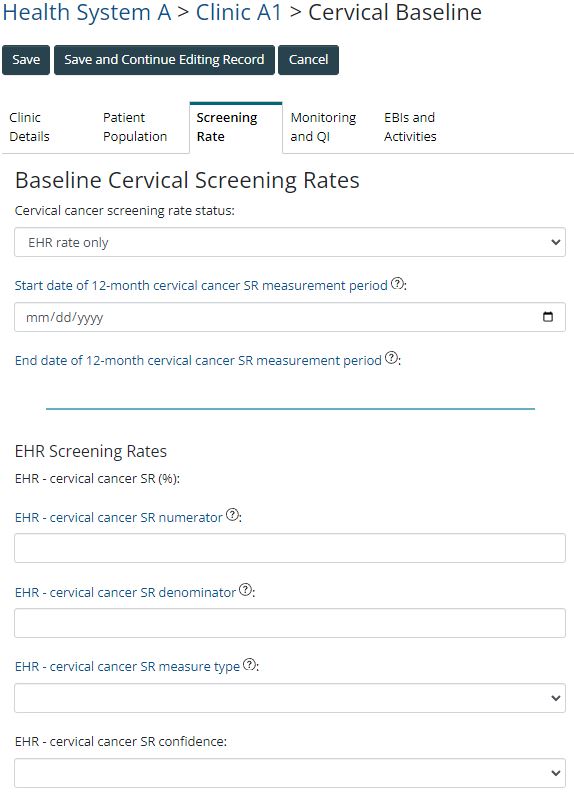Screen dimensions: 574x799
Task: Open the Monitoring and QI tab
Action: [323, 127]
